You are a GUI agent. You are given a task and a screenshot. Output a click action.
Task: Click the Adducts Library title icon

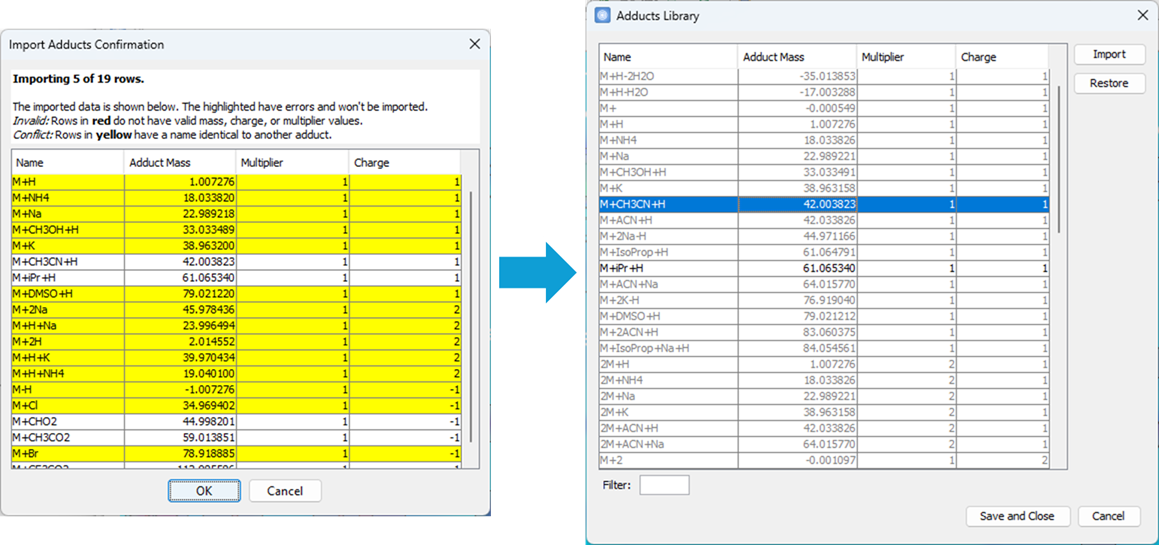click(x=602, y=16)
